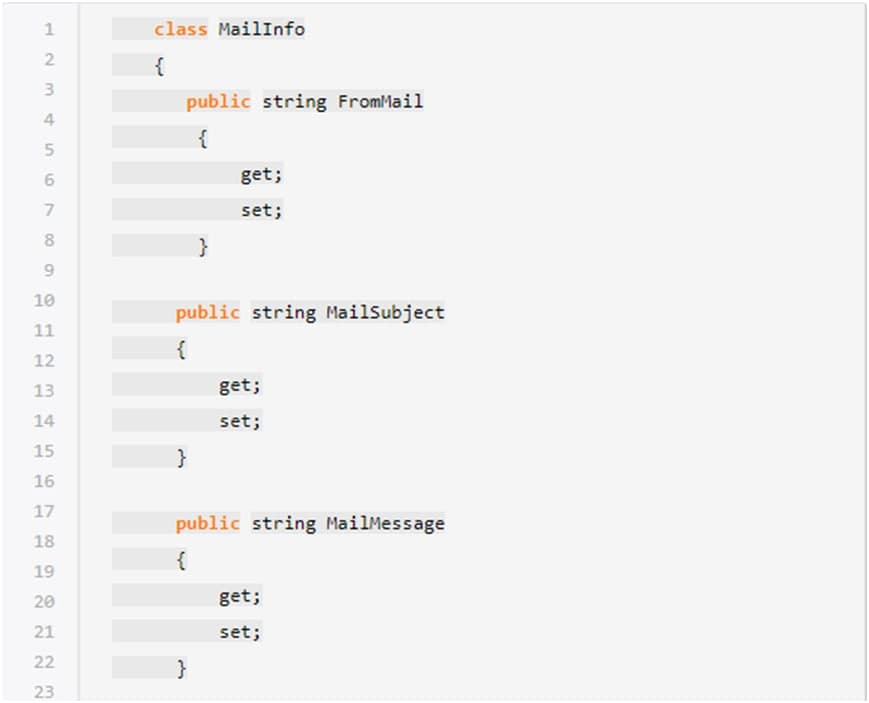Viewport: 869px width, 703px height.
Task: Click the public keyword before MailSubject
Action: pos(207,313)
